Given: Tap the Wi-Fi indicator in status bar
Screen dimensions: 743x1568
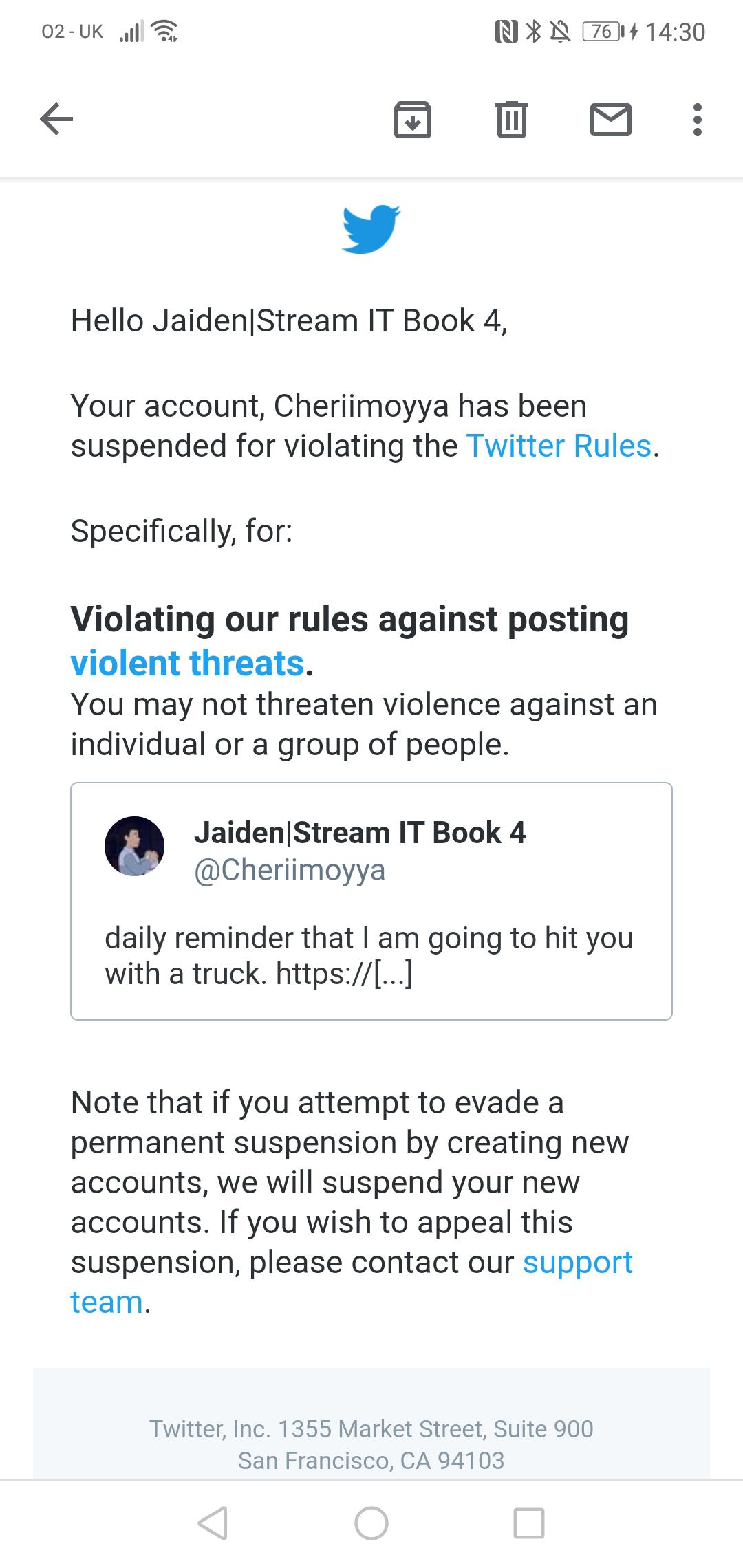Looking at the screenshot, I should click(165, 31).
